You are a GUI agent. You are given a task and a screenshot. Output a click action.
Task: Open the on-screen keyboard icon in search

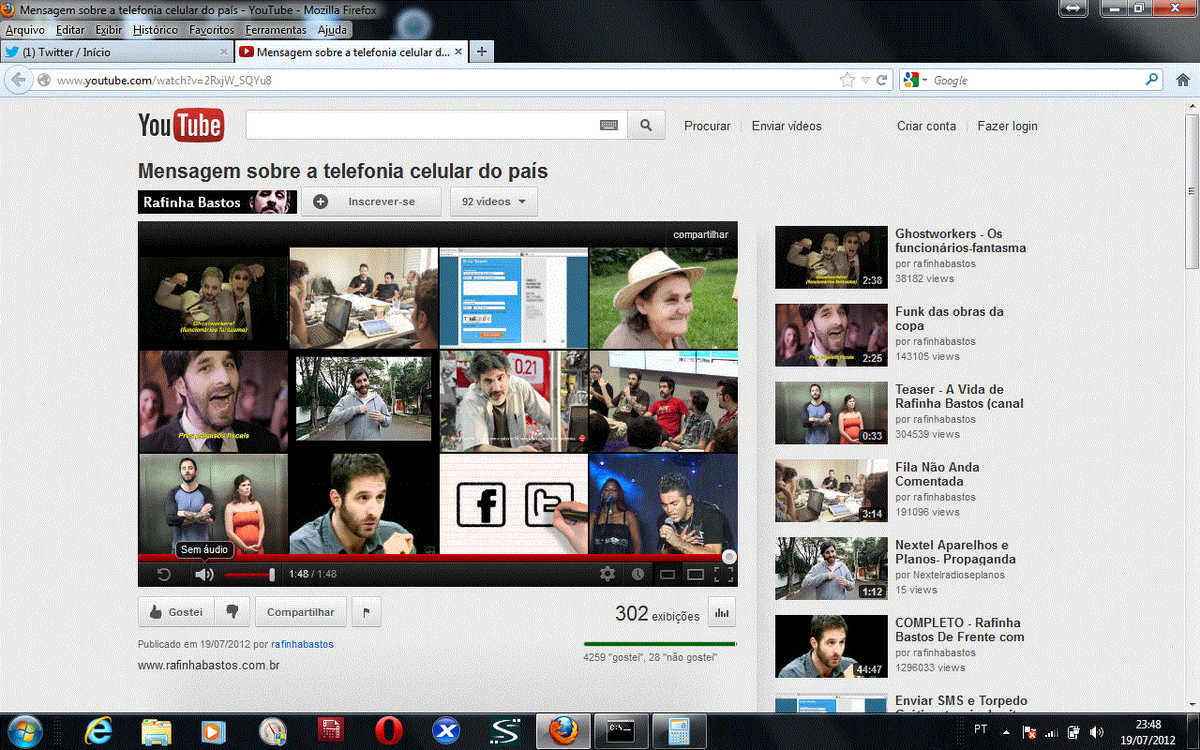click(x=609, y=125)
